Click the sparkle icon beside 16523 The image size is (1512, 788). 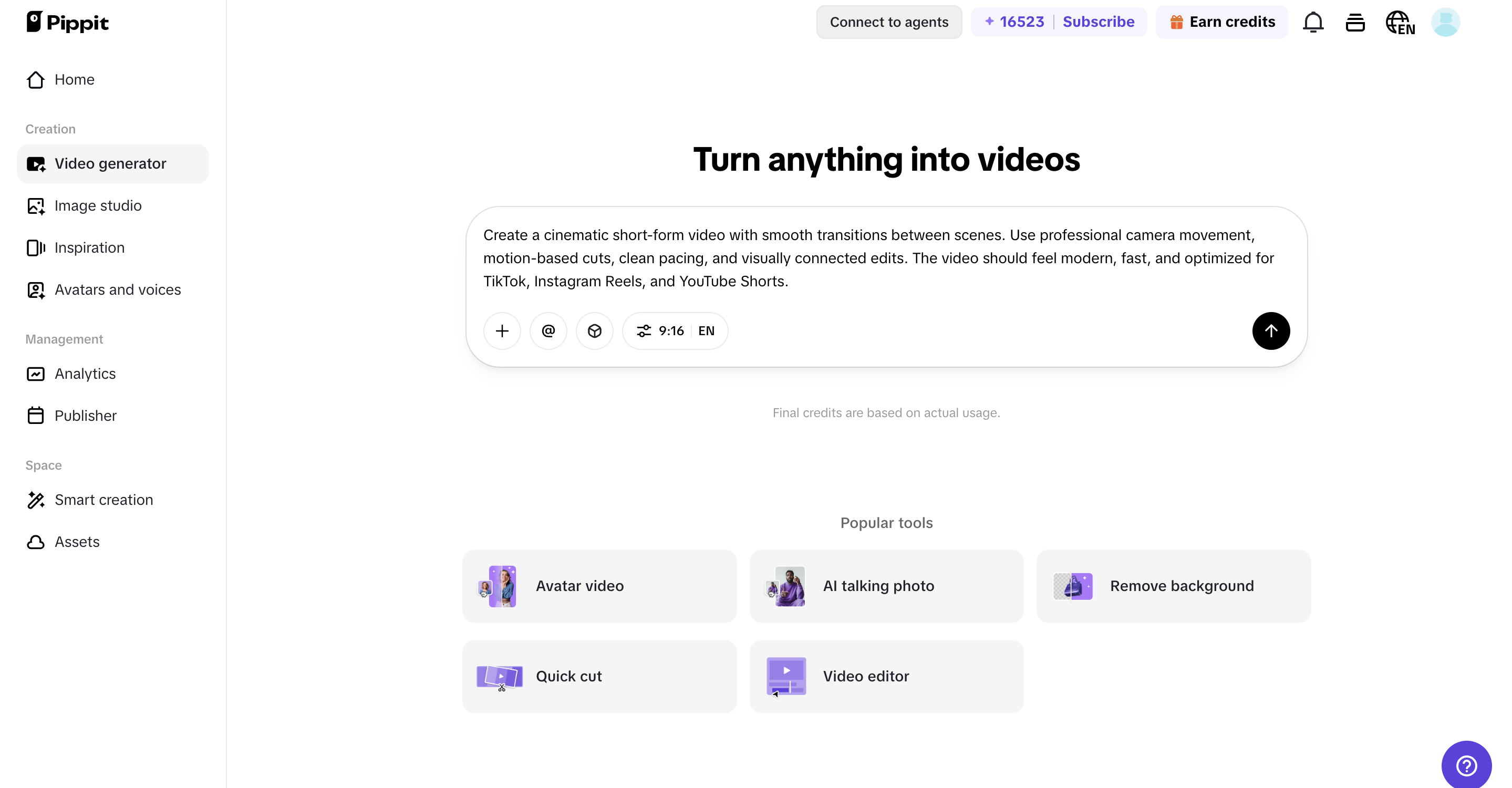pos(989,21)
